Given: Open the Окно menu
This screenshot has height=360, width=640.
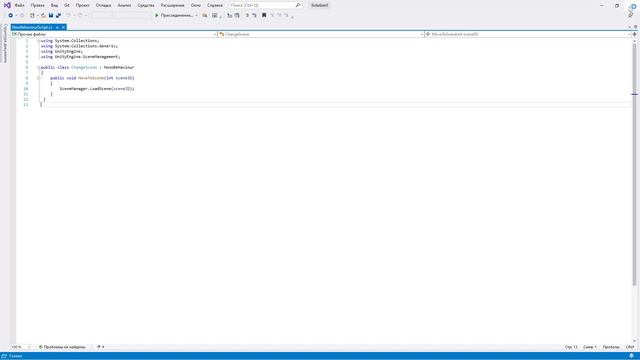Looking at the screenshot, I should coord(196,5).
